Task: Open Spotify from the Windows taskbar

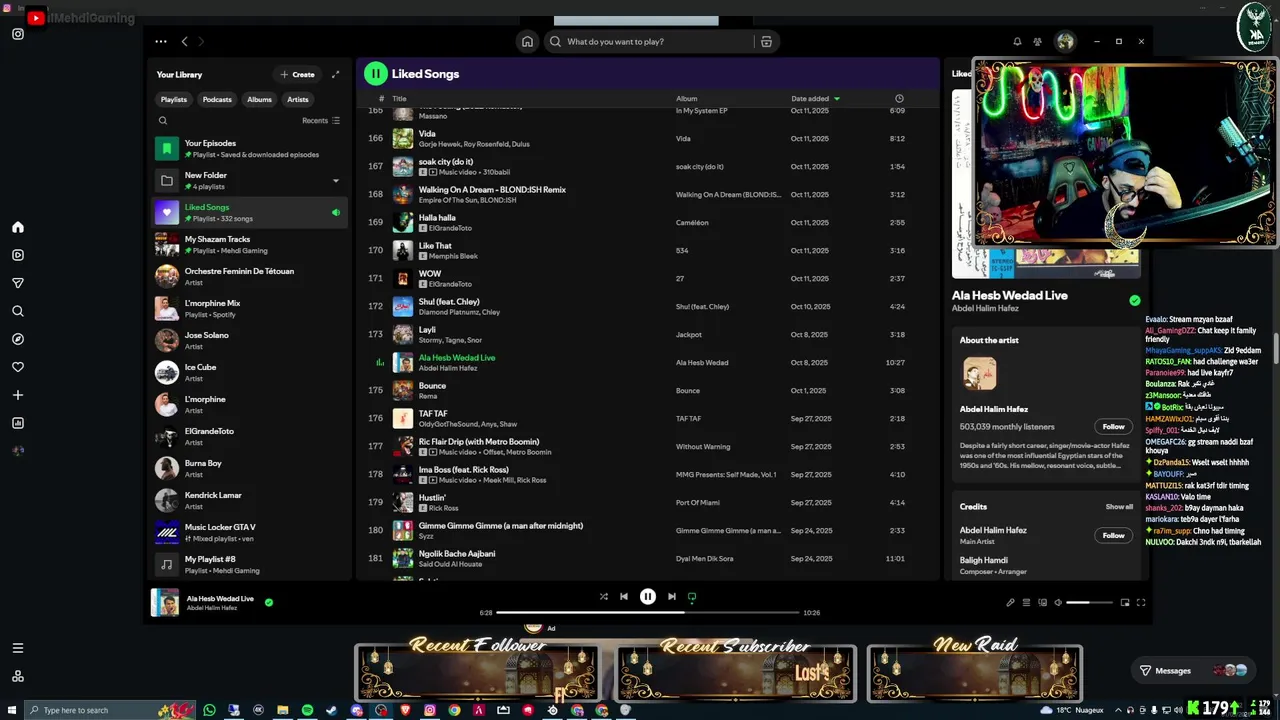Action: point(307,710)
